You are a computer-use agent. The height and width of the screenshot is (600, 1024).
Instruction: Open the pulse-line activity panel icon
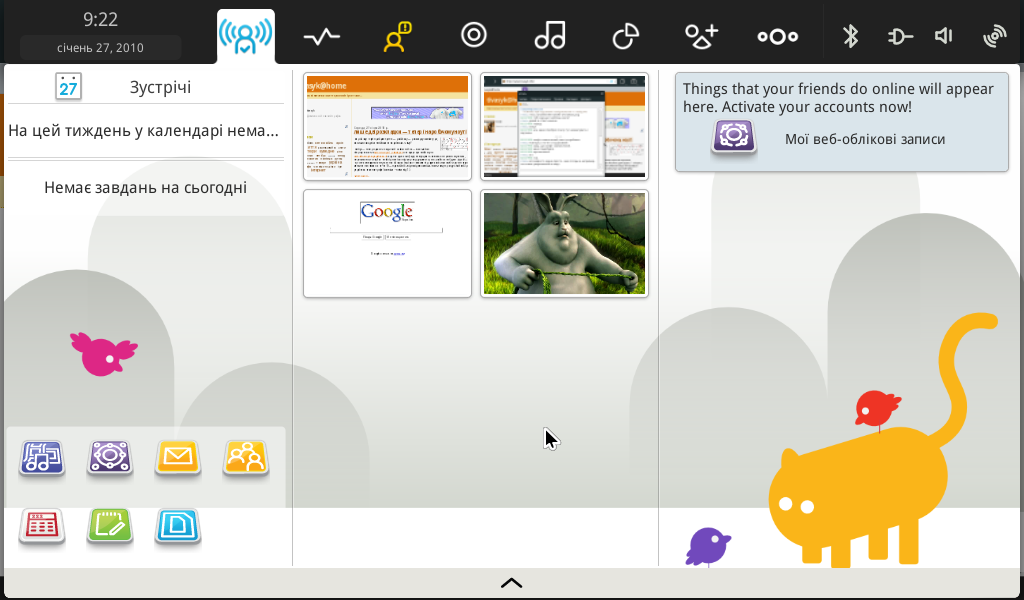322,37
